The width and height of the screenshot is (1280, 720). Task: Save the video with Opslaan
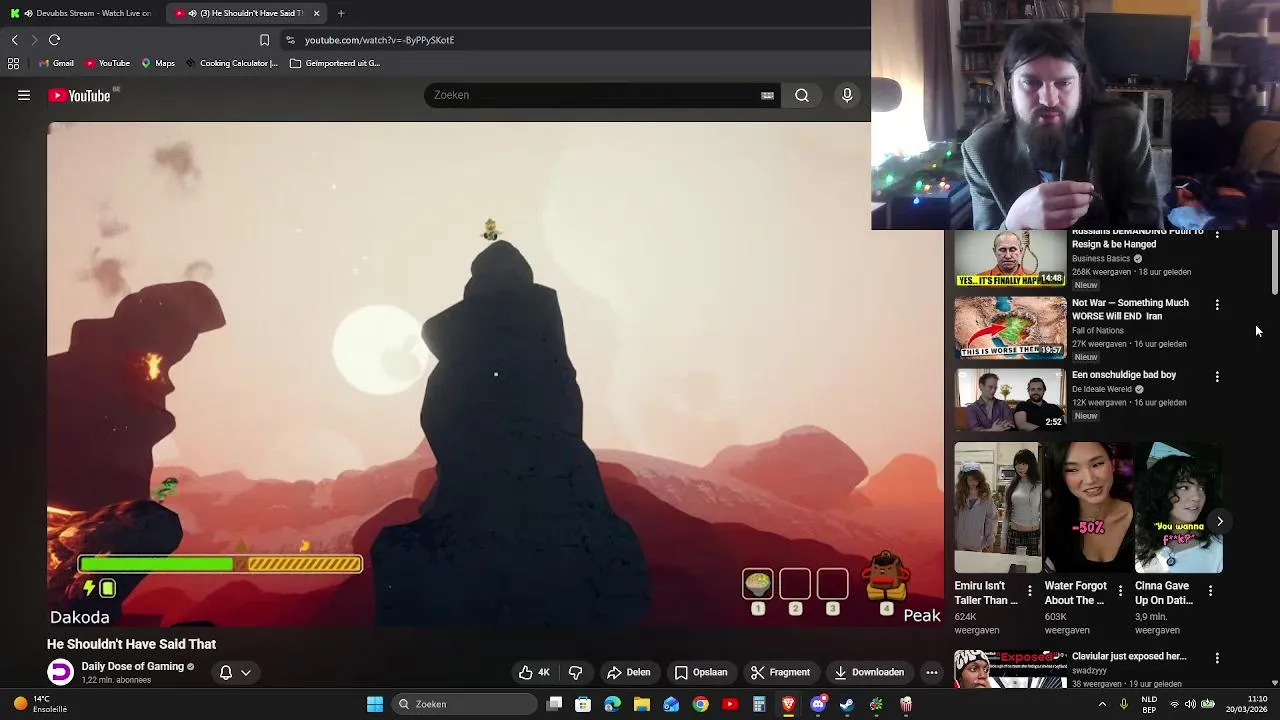[x=701, y=672]
